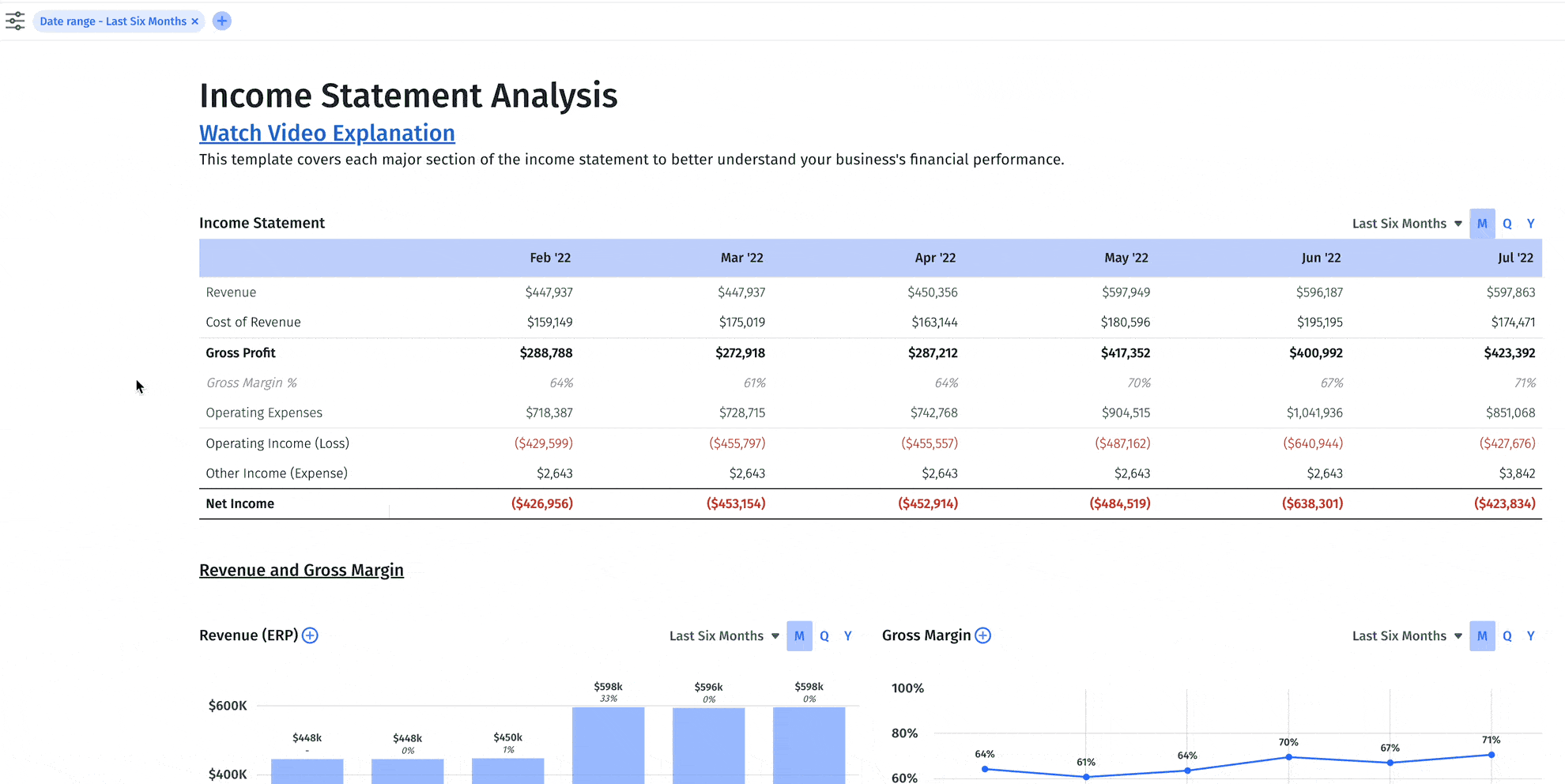Click the $1,041,936 operating expenses cell
Screen dimensions: 1565x784
click(1314, 413)
